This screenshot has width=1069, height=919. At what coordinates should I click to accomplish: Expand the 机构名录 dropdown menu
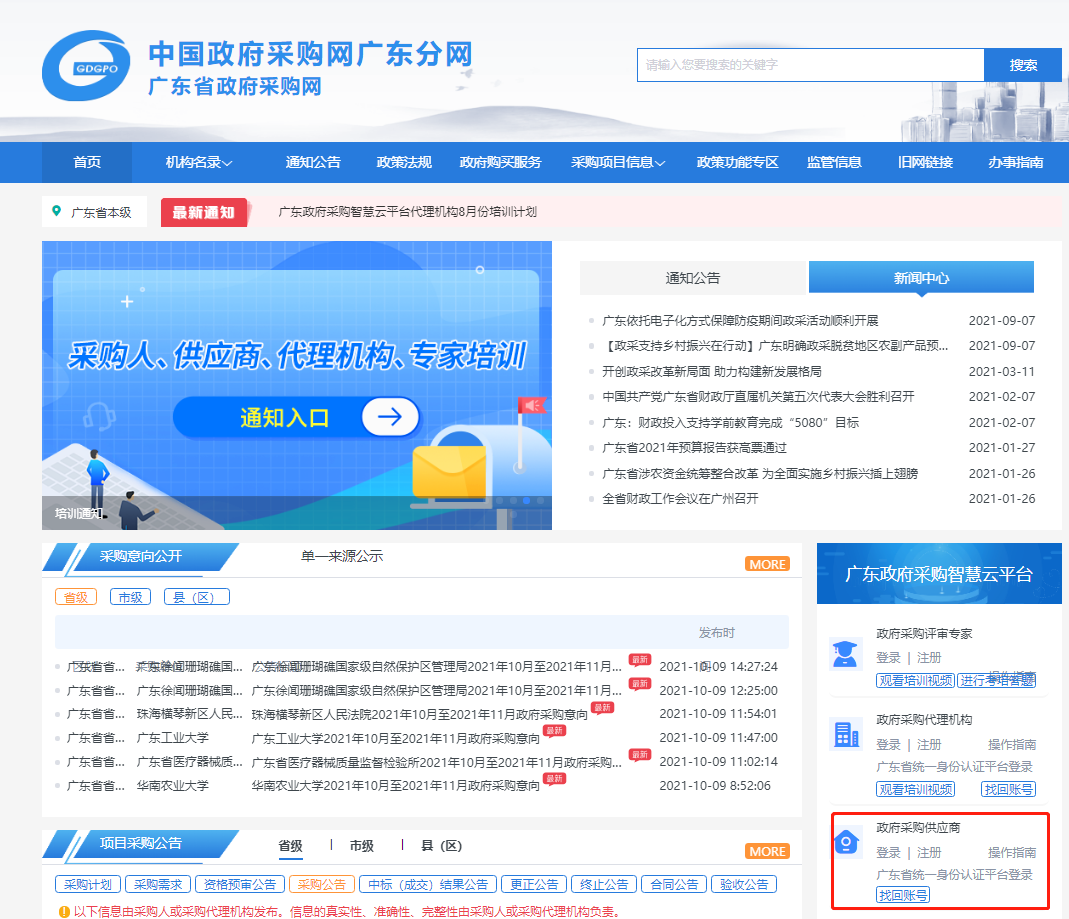199,162
